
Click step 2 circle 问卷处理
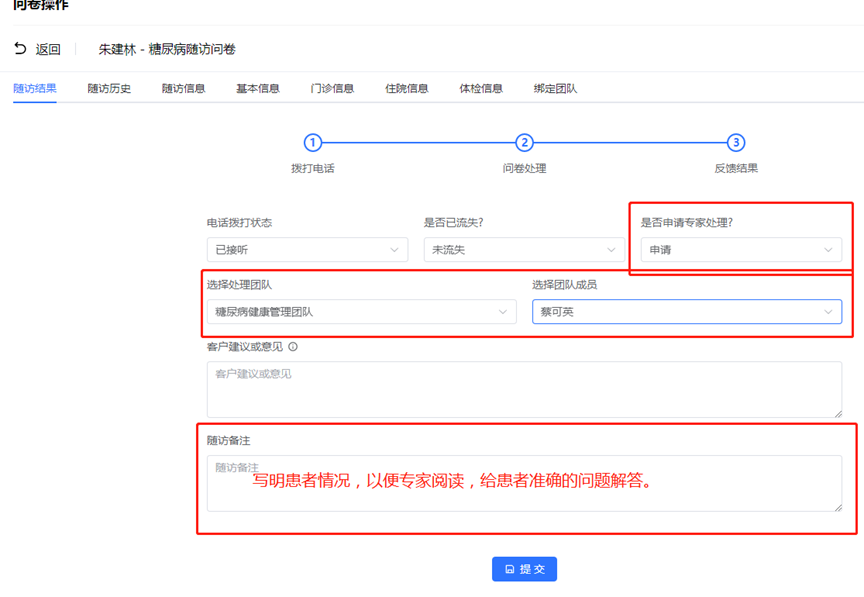tap(524, 143)
